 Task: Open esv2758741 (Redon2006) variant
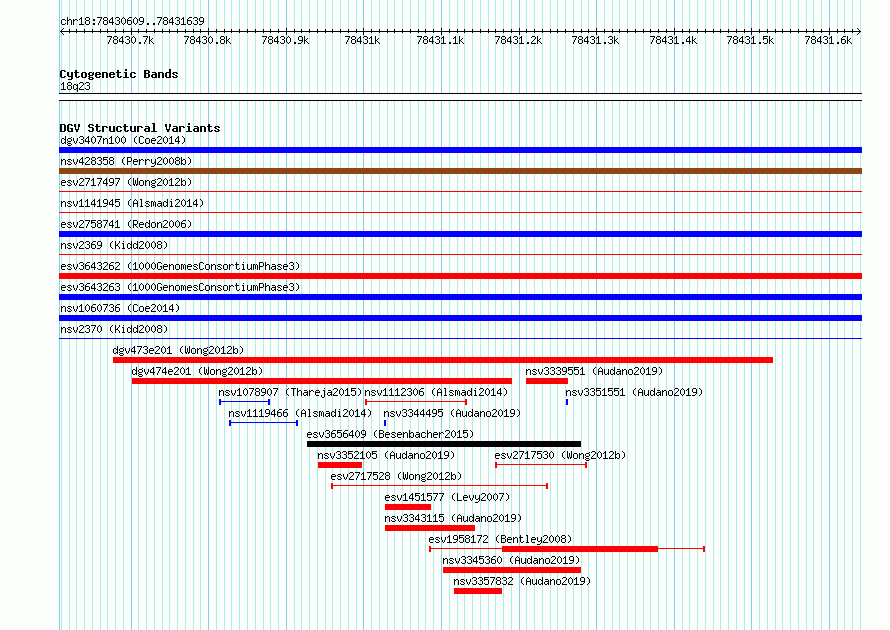[x=126, y=224]
